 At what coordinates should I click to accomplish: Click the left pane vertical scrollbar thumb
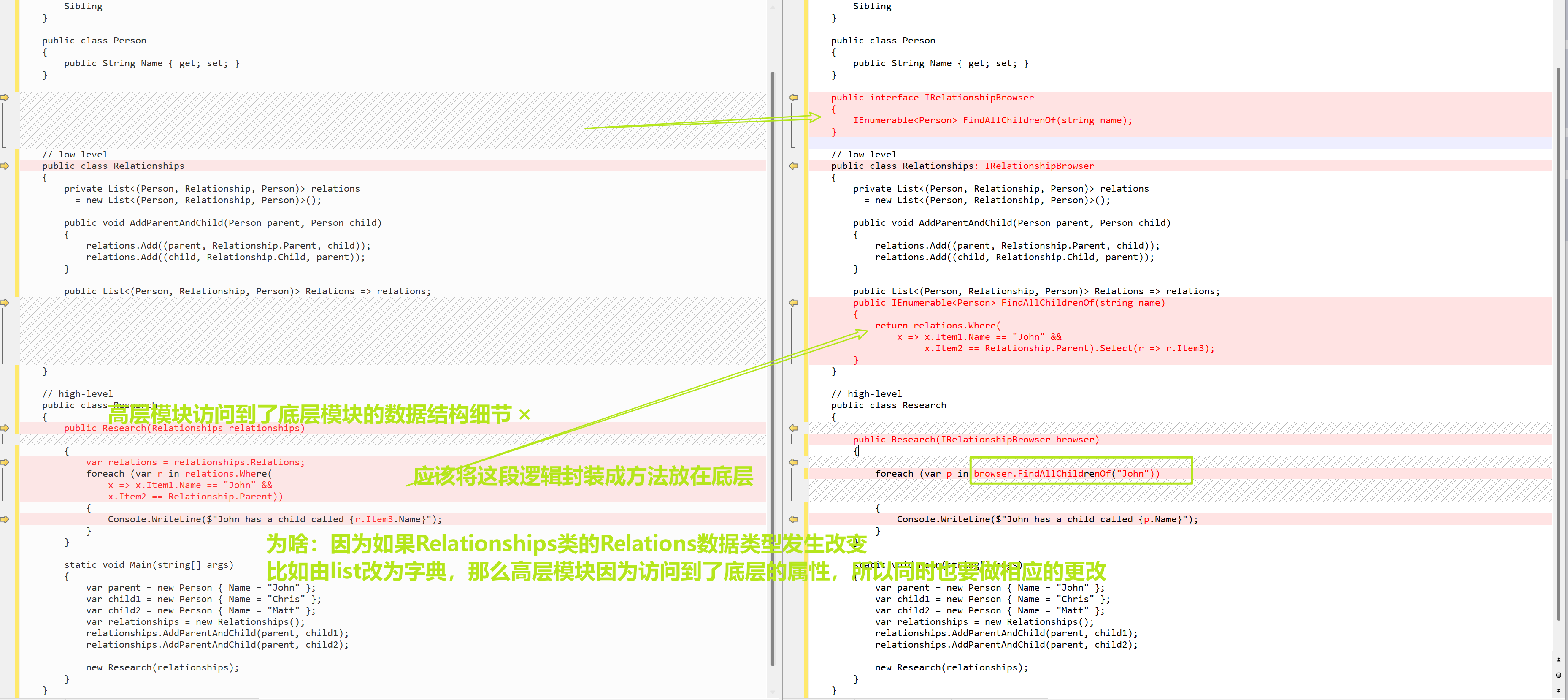pos(773,366)
